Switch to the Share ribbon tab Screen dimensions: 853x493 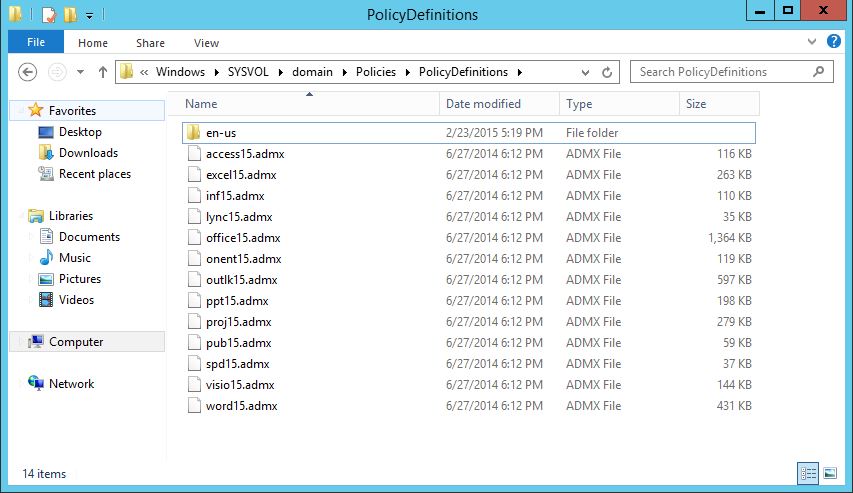(x=150, y=43)
